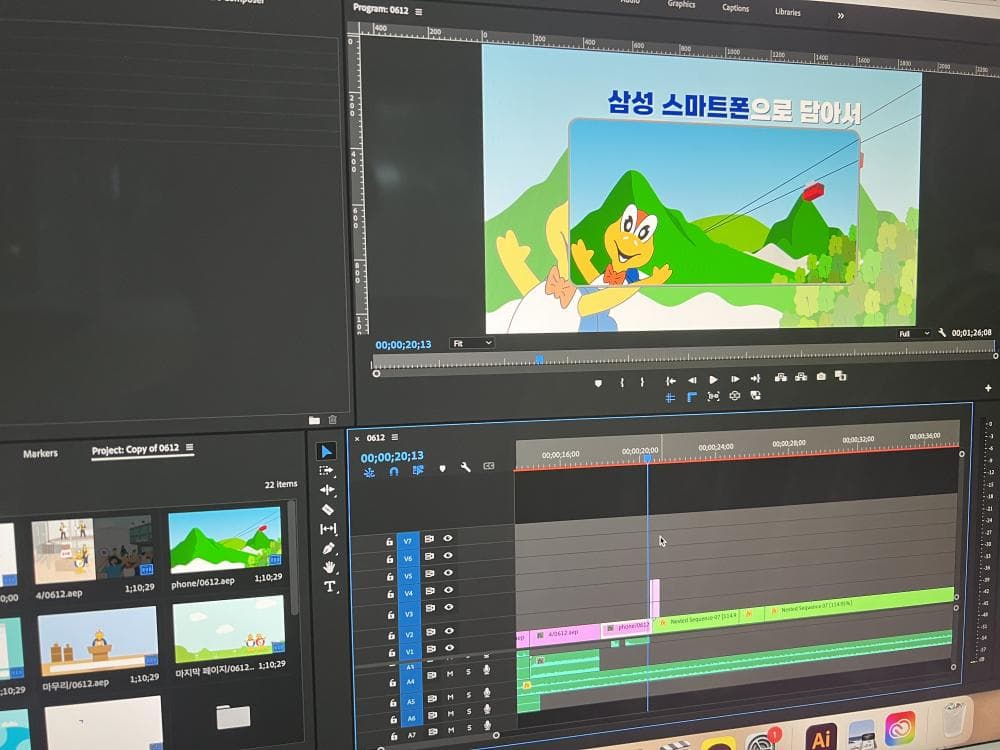Screen dimensions: 1000x750
Task: Toggle closed captions track button in timeline
Action: (489, 466)
